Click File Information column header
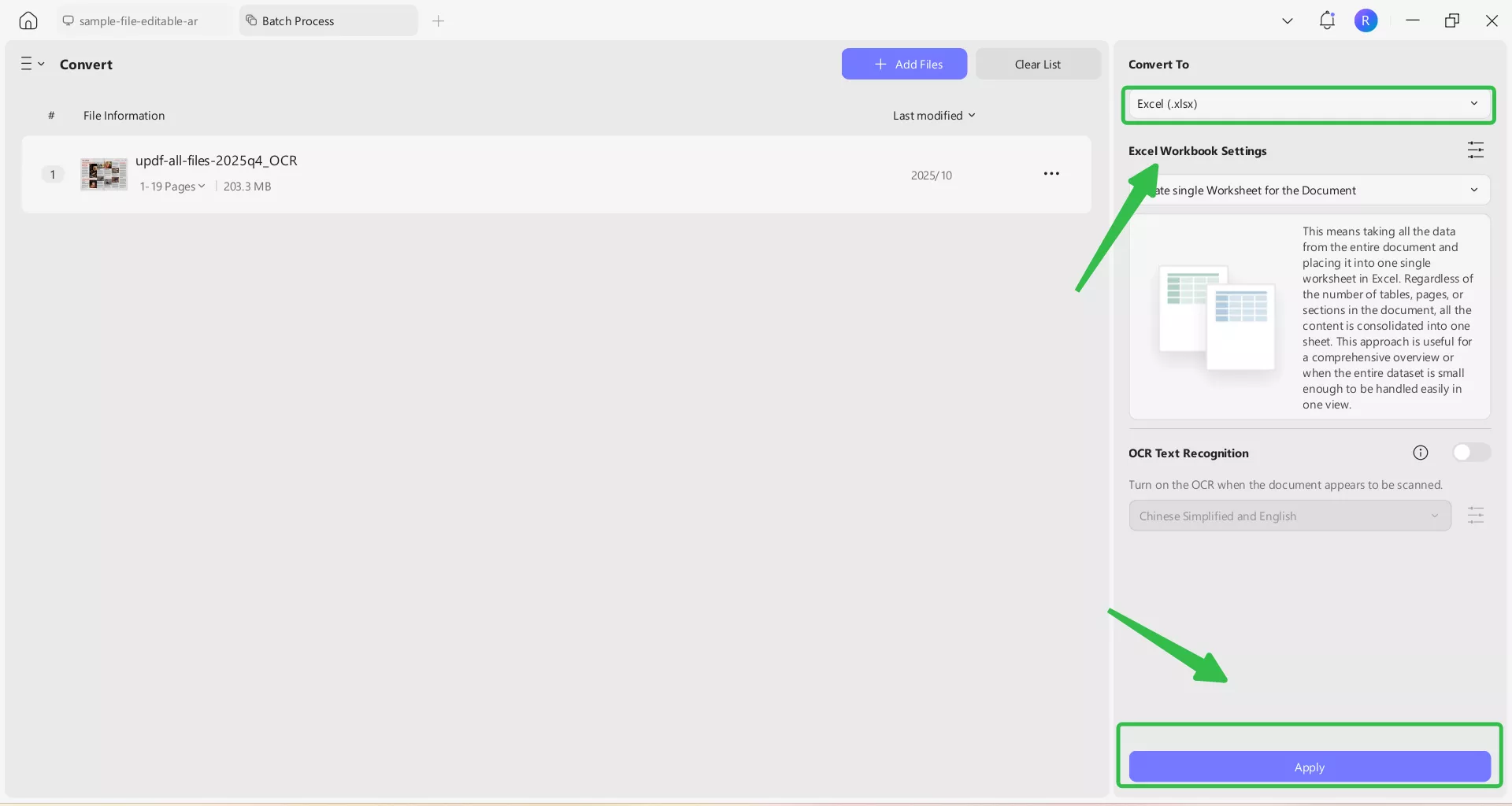Image resolution: width=1512 pixels, height=806 pixels. [x=124, y=116]
